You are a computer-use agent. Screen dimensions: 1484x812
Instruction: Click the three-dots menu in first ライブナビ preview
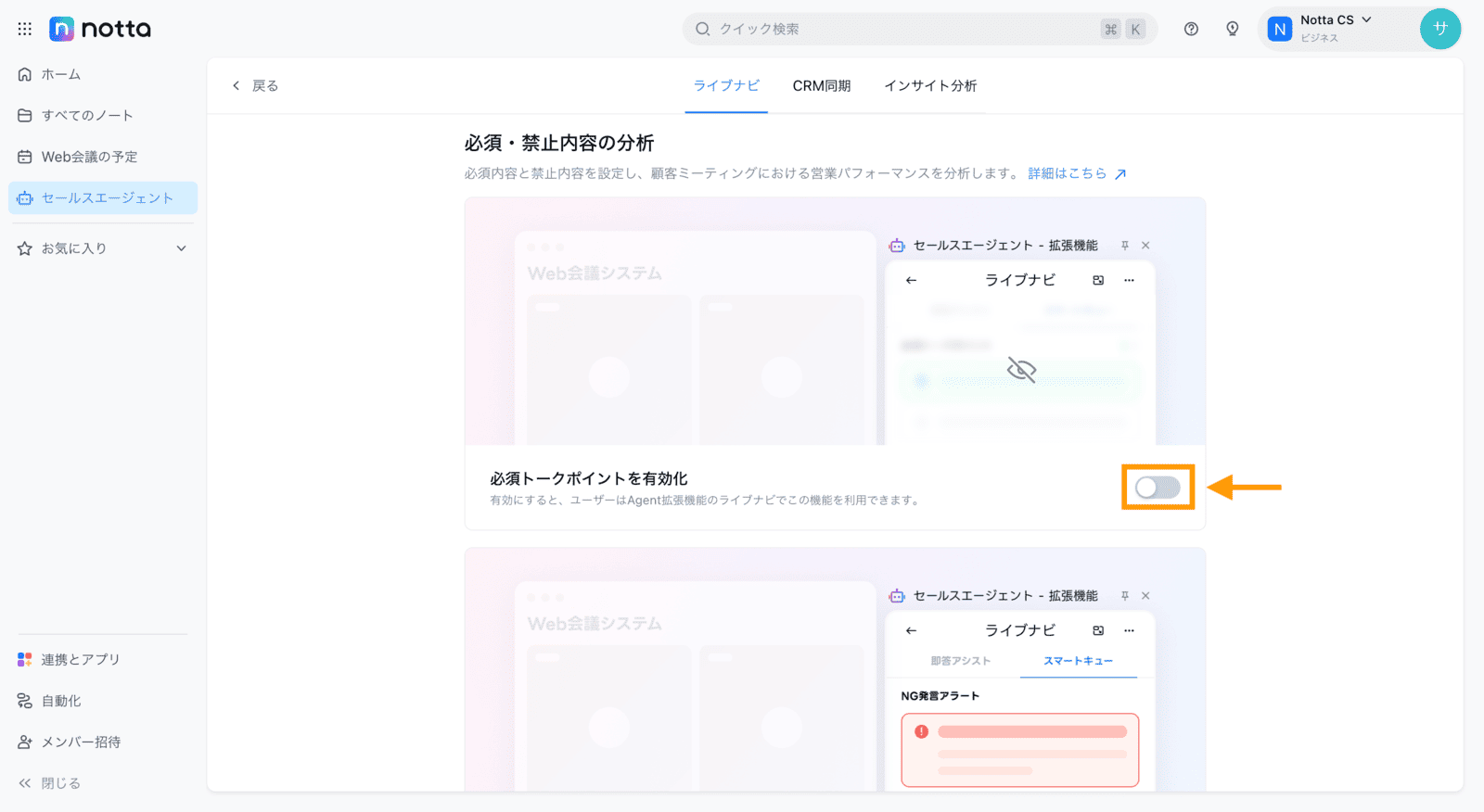1129,280
